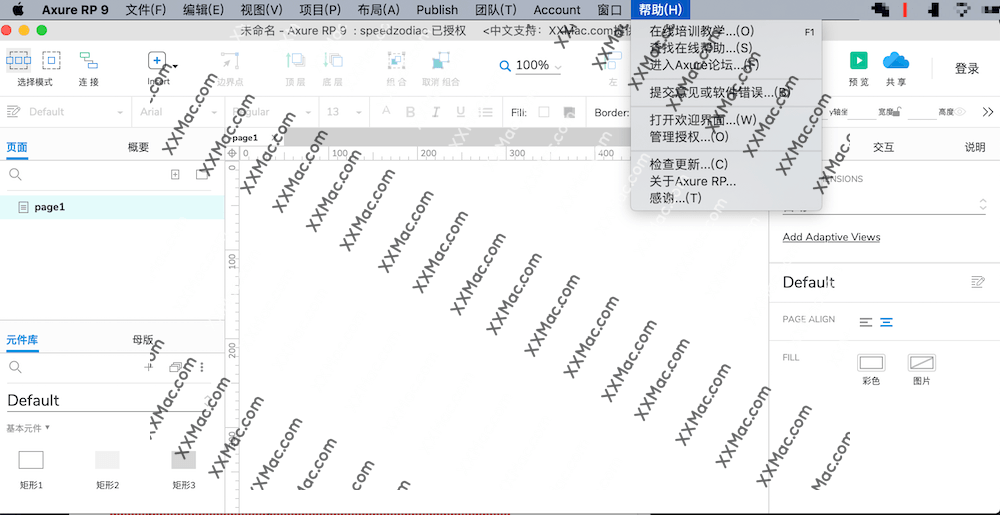Image resolution: width=1000 pixels, height=515 pixels.
Task: Click the 底层 send to back icon
Action: [x=333, y=61]
